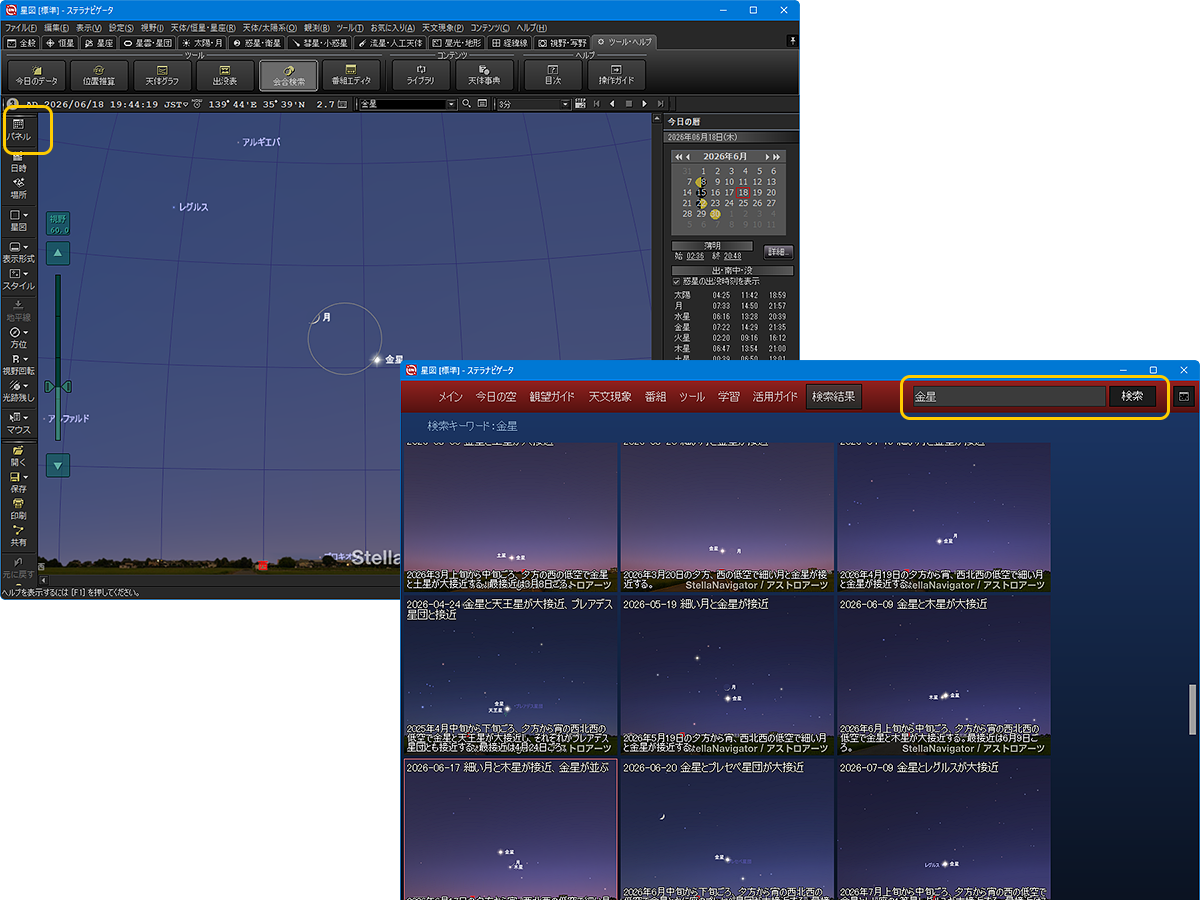1200x900 pixels.
Task: Expand the 表示形式 dropdown in sidebar
Action: tap(19, 251)
